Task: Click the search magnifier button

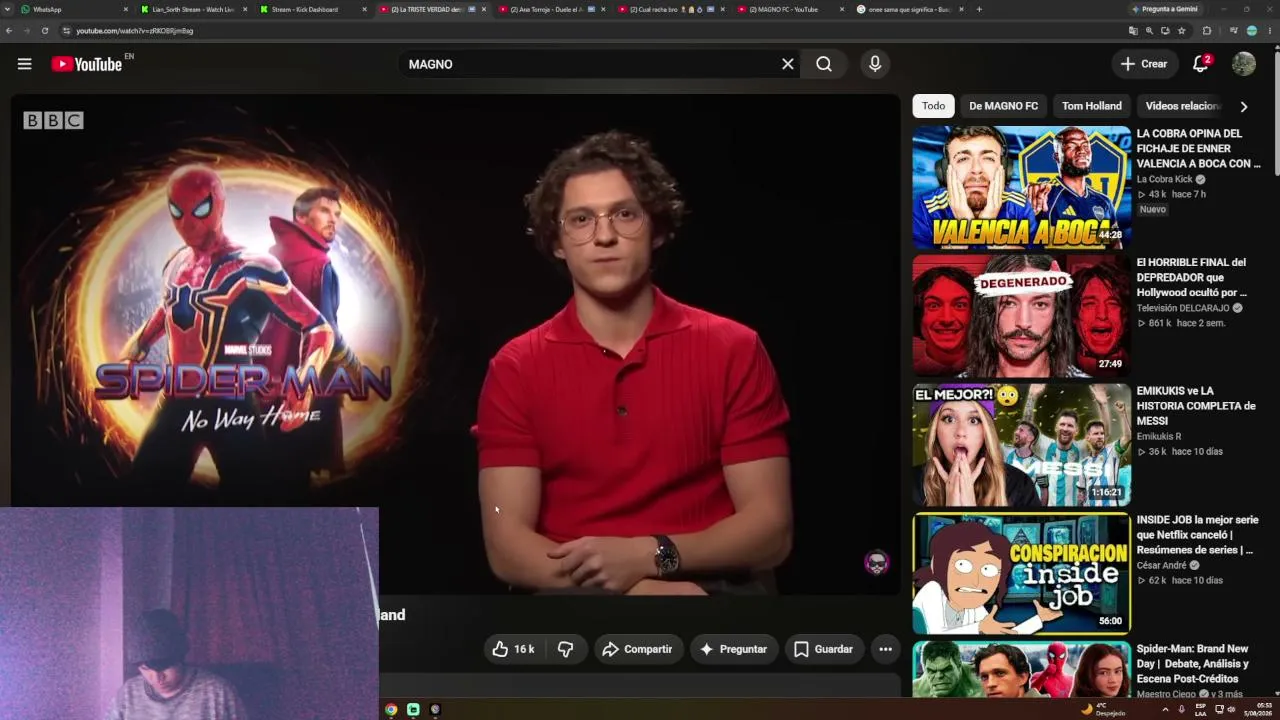Action: 824,64
